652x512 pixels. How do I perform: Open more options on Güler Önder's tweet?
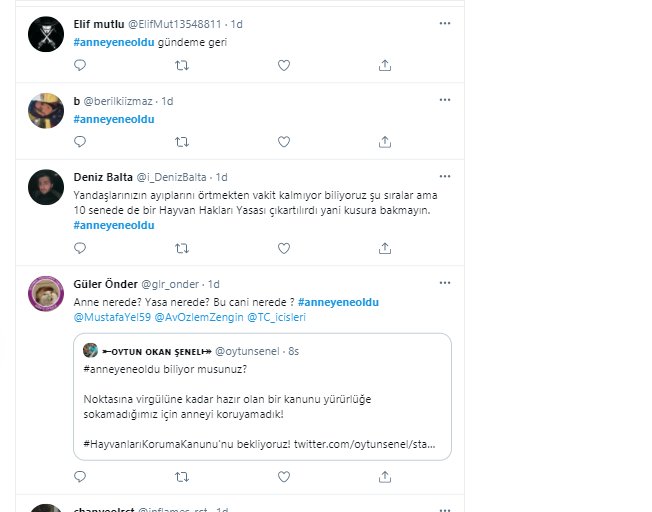[445, 283]
